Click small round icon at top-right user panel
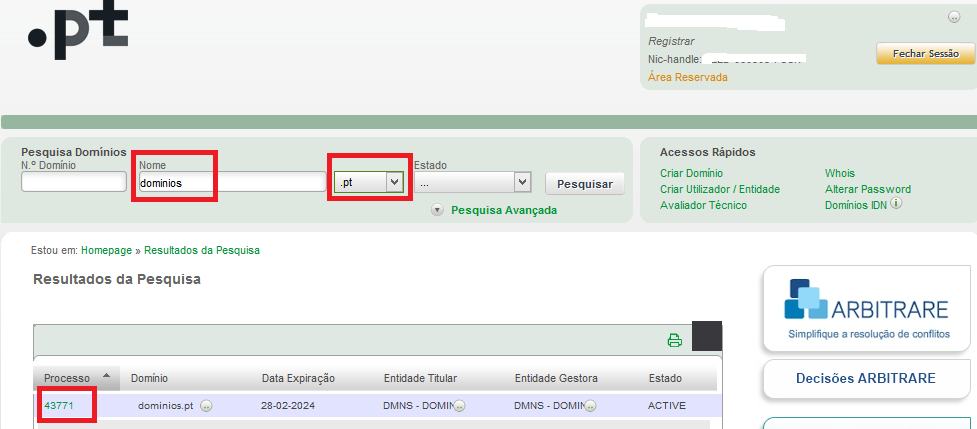The height and width of the screenshot is (429, 977). [x=952, y=17]
